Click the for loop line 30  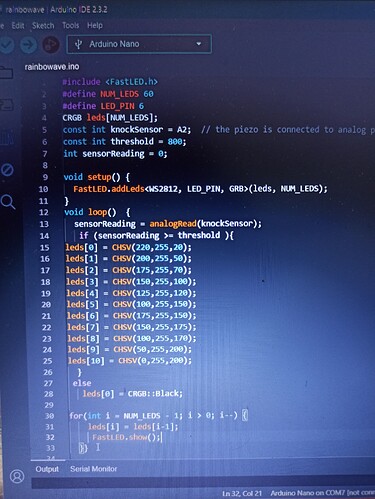point(159,416)
